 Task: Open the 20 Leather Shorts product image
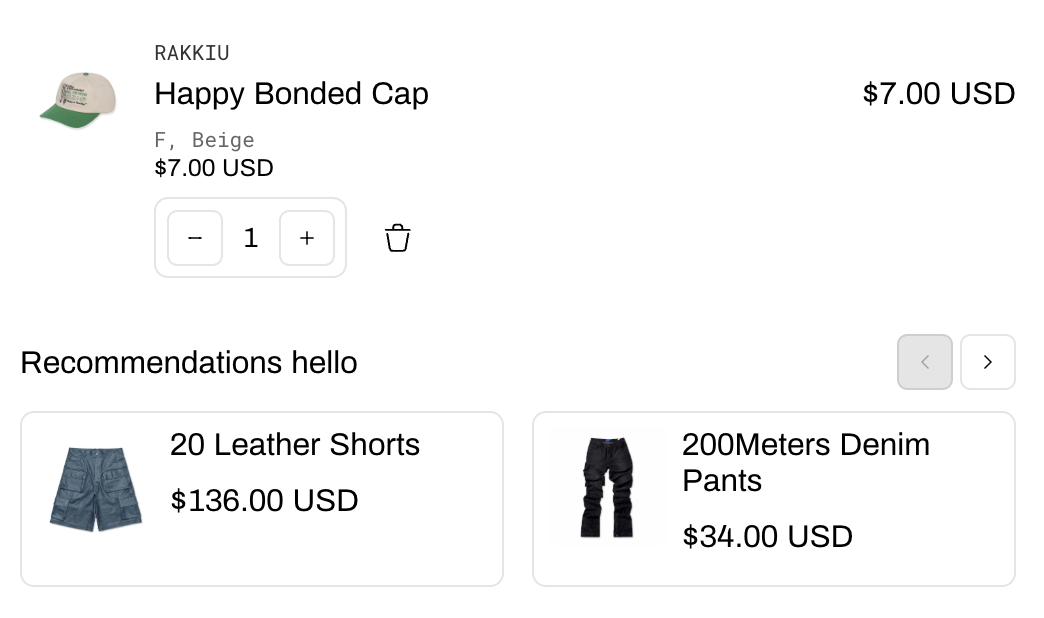coord(96,489)
